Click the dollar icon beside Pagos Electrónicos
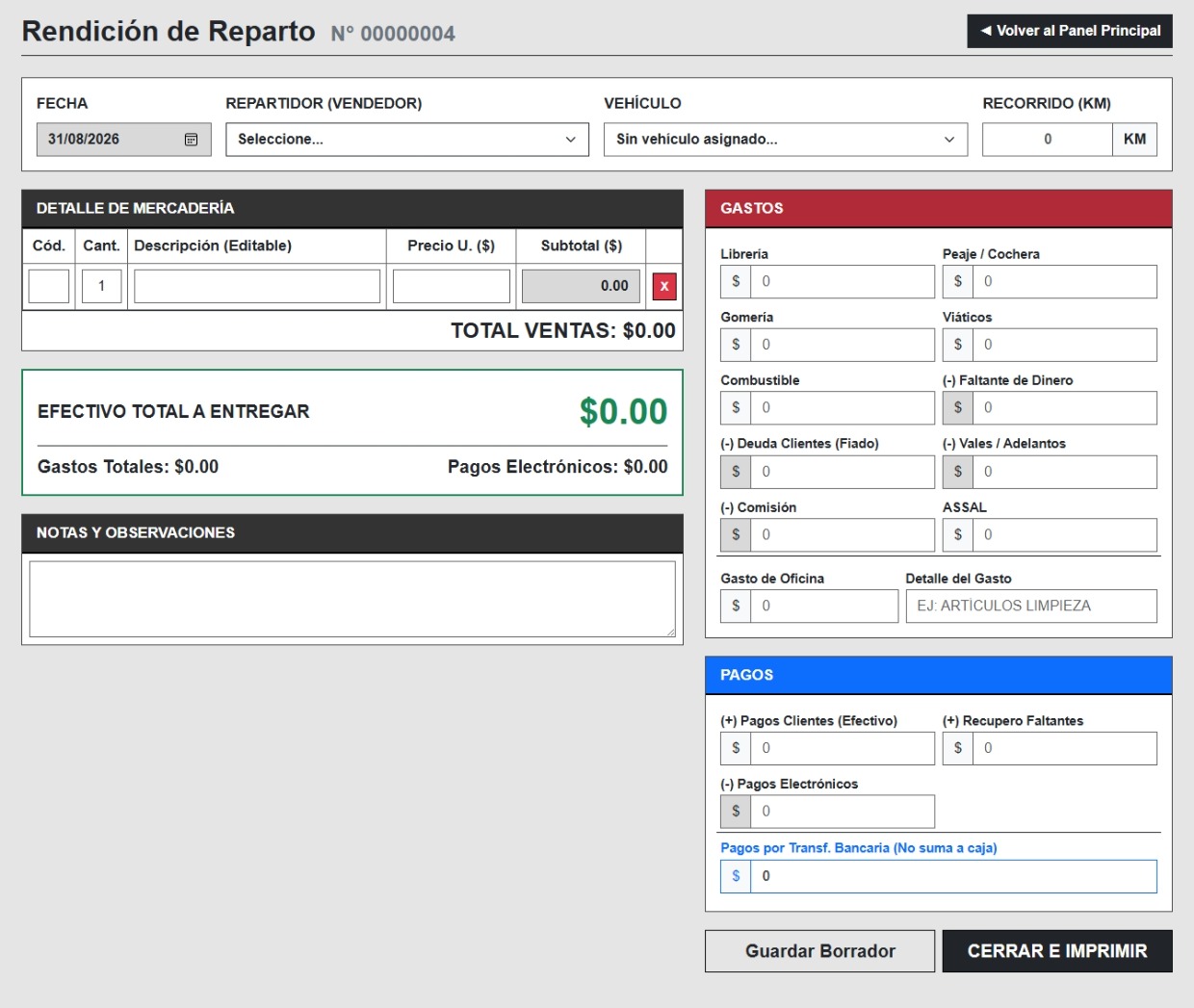Image resolution: width=1194 pixels, height=1008 pixels. [x=736, y=811]
